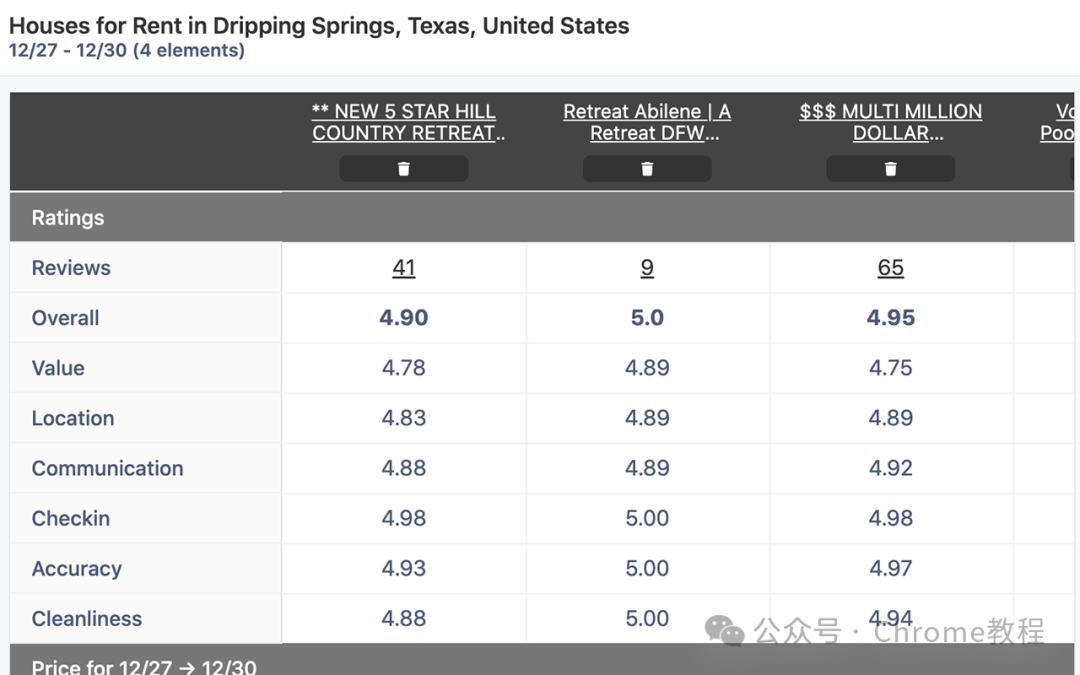Select the 5.0 overall rating for Retreat Abilene
1080x675 pixels.
(x=647, y=318)
